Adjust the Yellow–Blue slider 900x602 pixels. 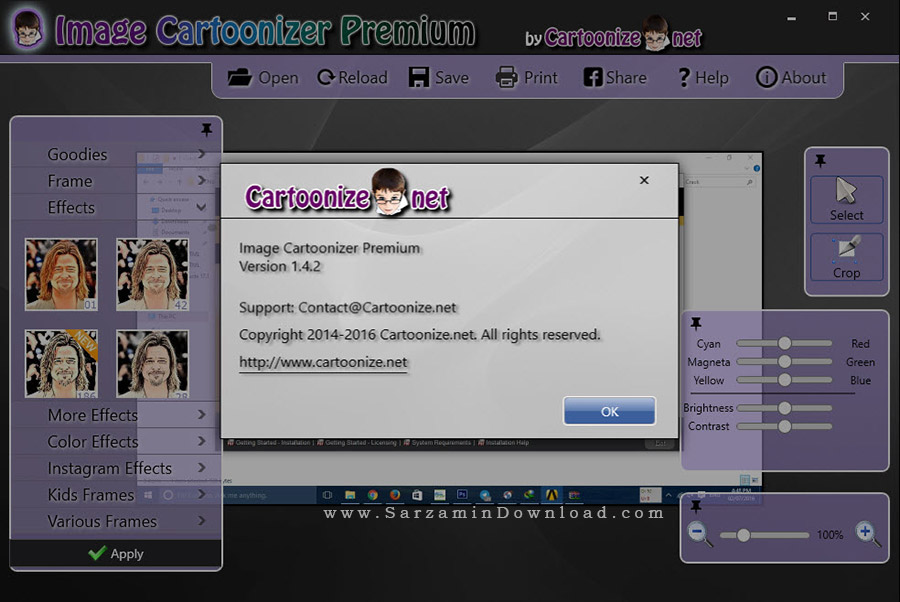tap(784, 380)
